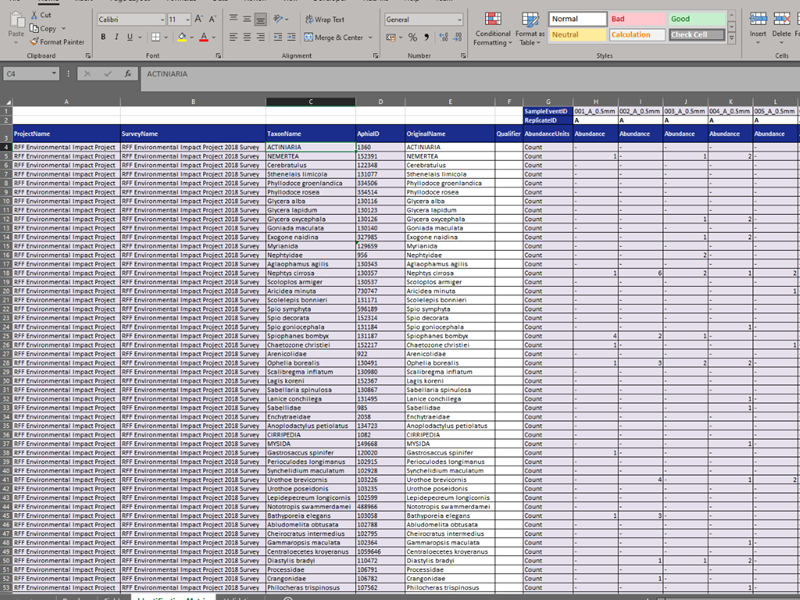Screen dimensions: 800x600
Task: Toggle Italic formatting
Action: point(118,37)
